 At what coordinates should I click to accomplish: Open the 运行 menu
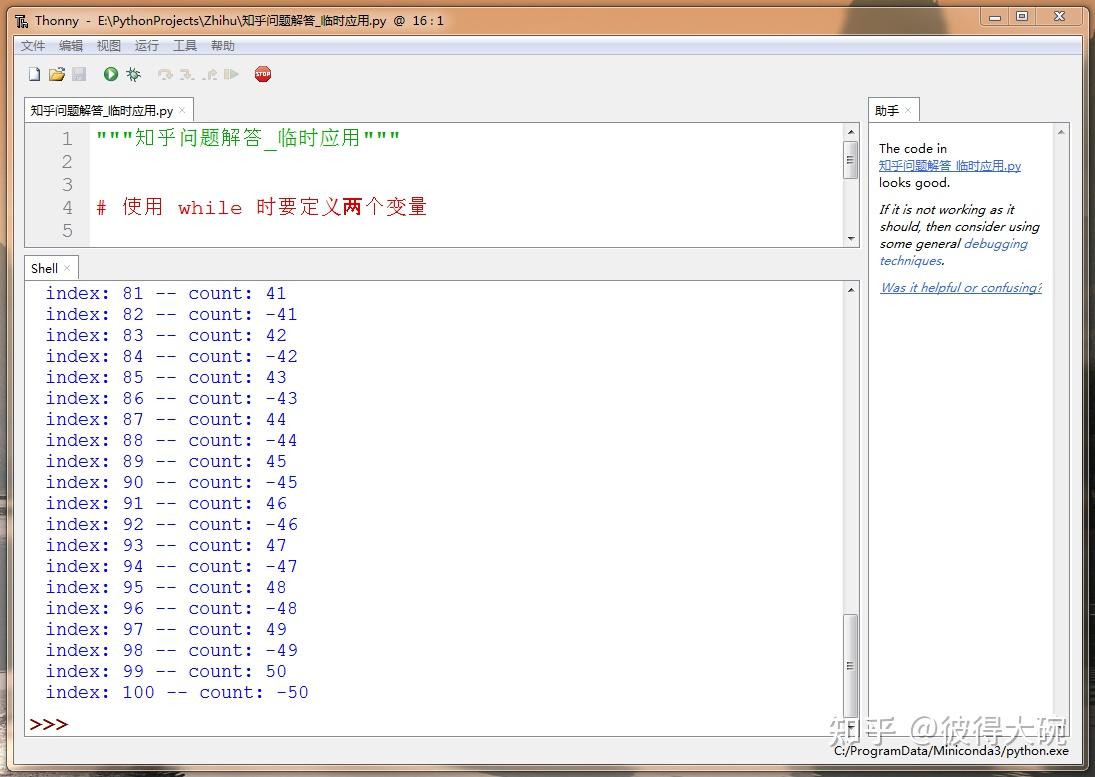(146, 45)
